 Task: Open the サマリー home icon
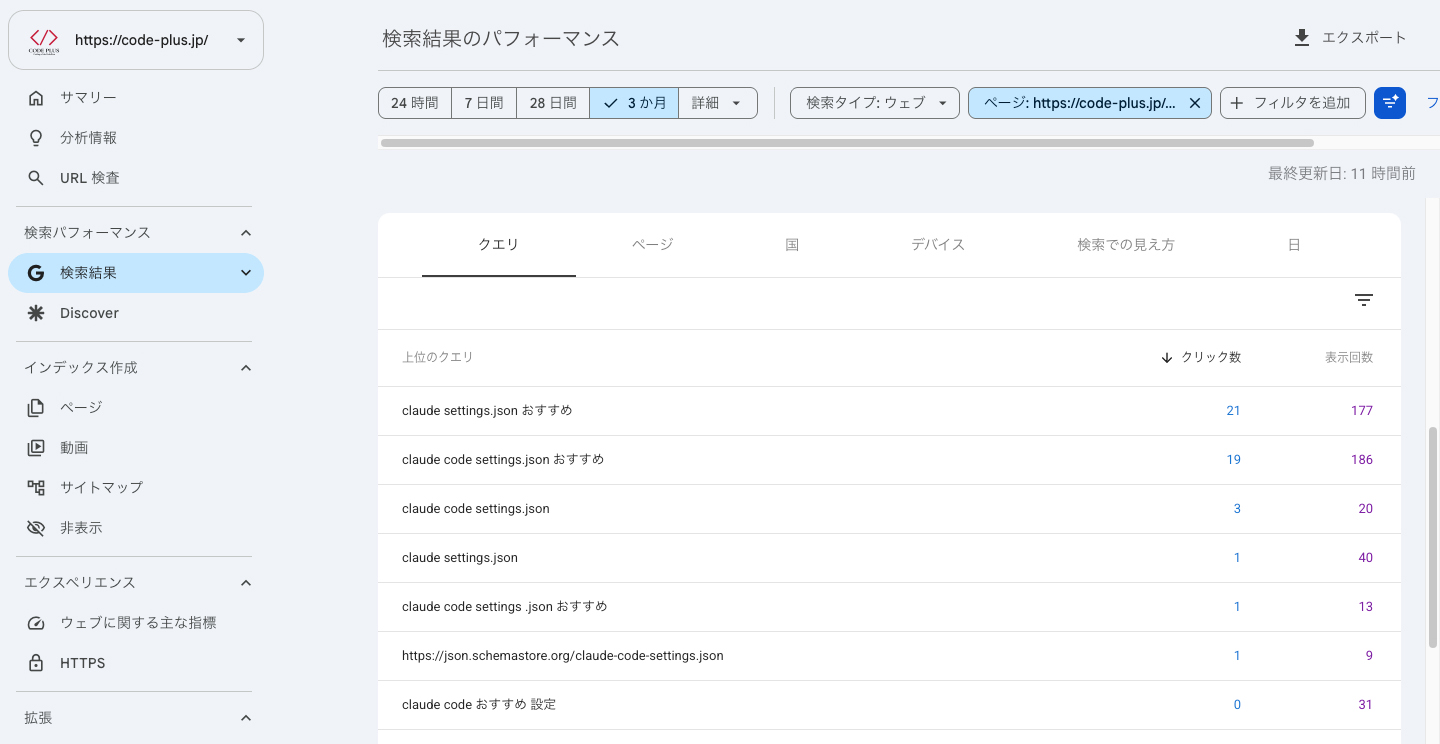tap(36, 98)
